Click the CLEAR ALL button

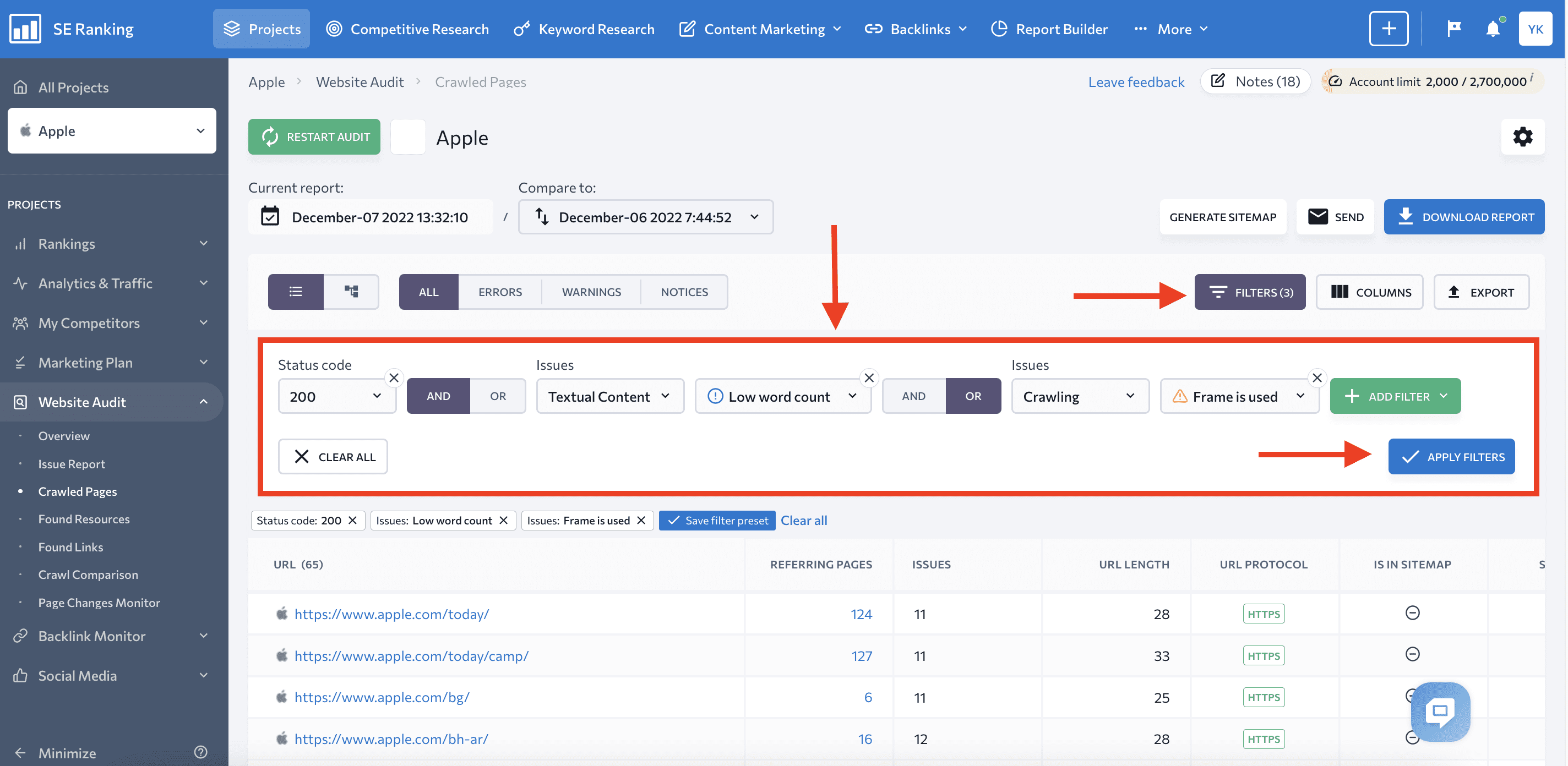tap(333, 456)
